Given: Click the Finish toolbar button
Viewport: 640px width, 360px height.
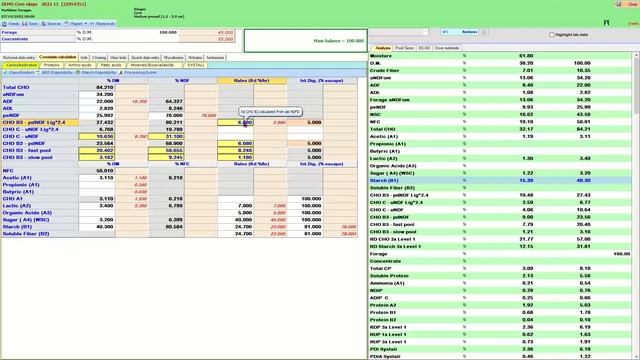Looking at the screenshot, I should (x=11, y=24).
